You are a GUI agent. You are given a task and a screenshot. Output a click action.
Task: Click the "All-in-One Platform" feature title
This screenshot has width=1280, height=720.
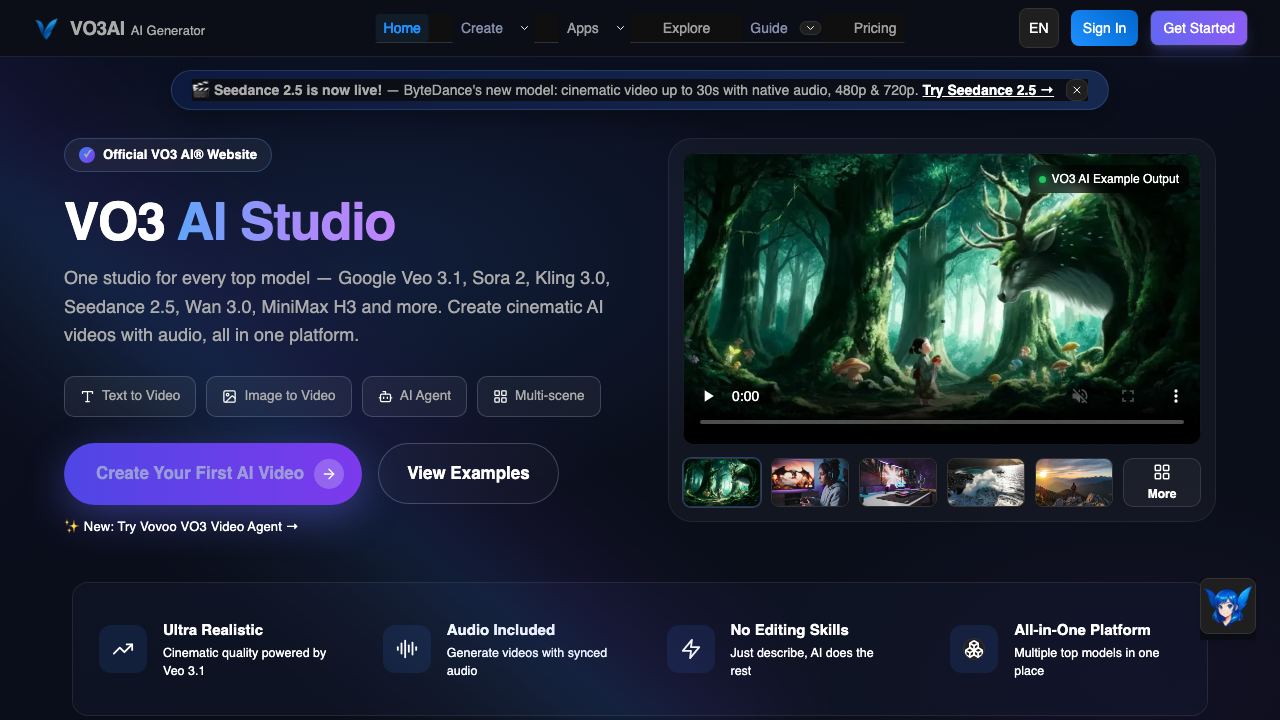pyautogui.click(x=1082, y=630)
